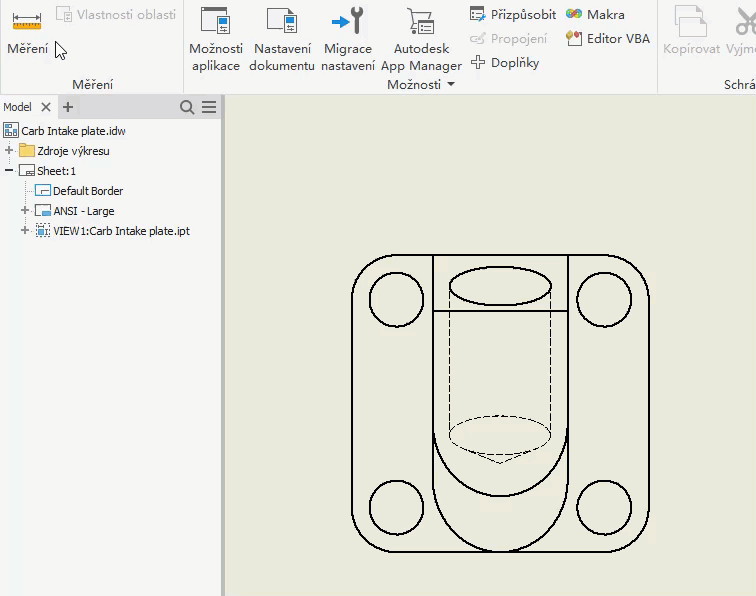This screenshot has height=596, width=756.
Task: Close the Model browser tab
Action: pyautogui.click(x=46, y=107)
